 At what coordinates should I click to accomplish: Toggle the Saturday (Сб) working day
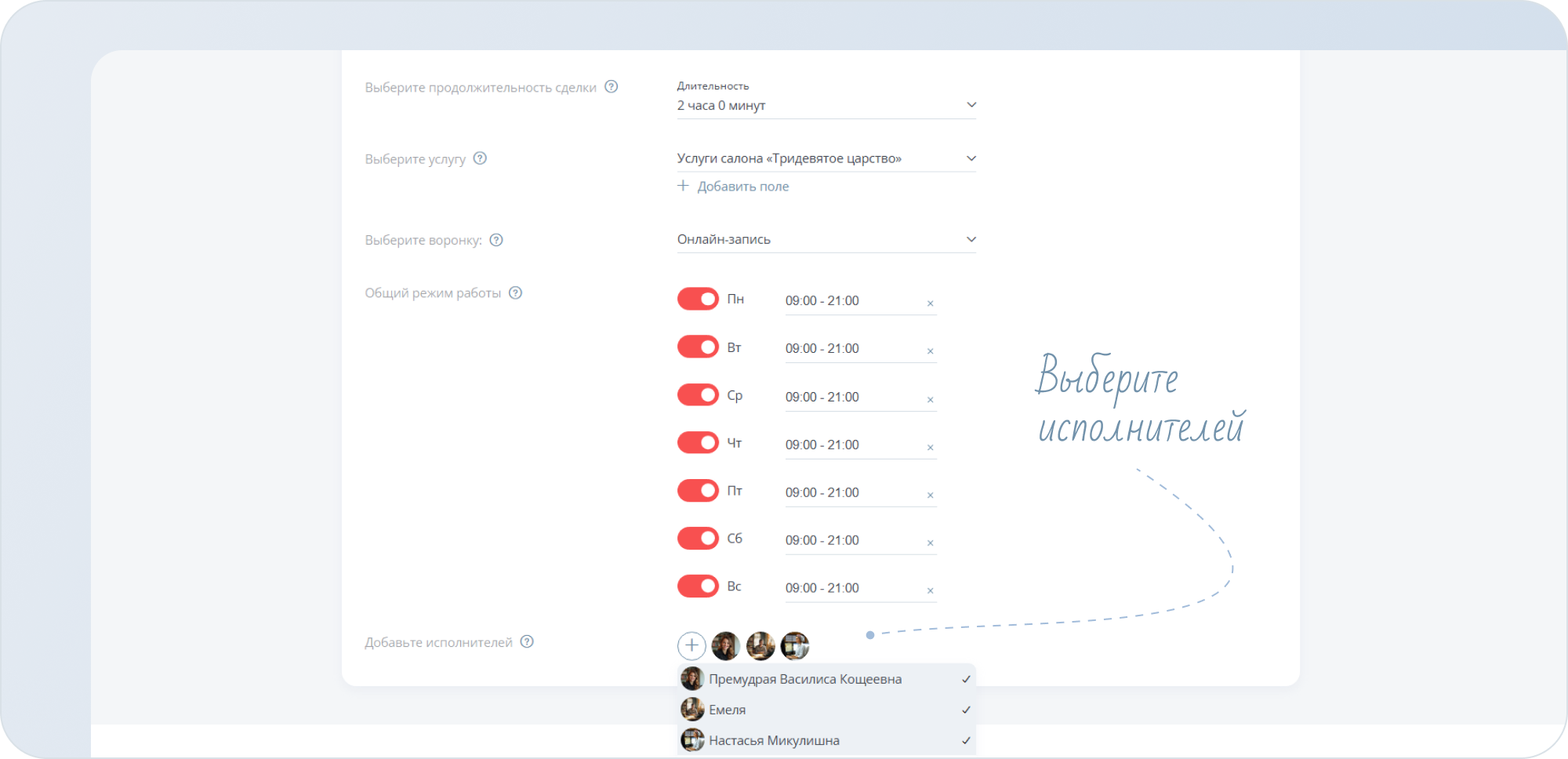[x=698, y=538]
